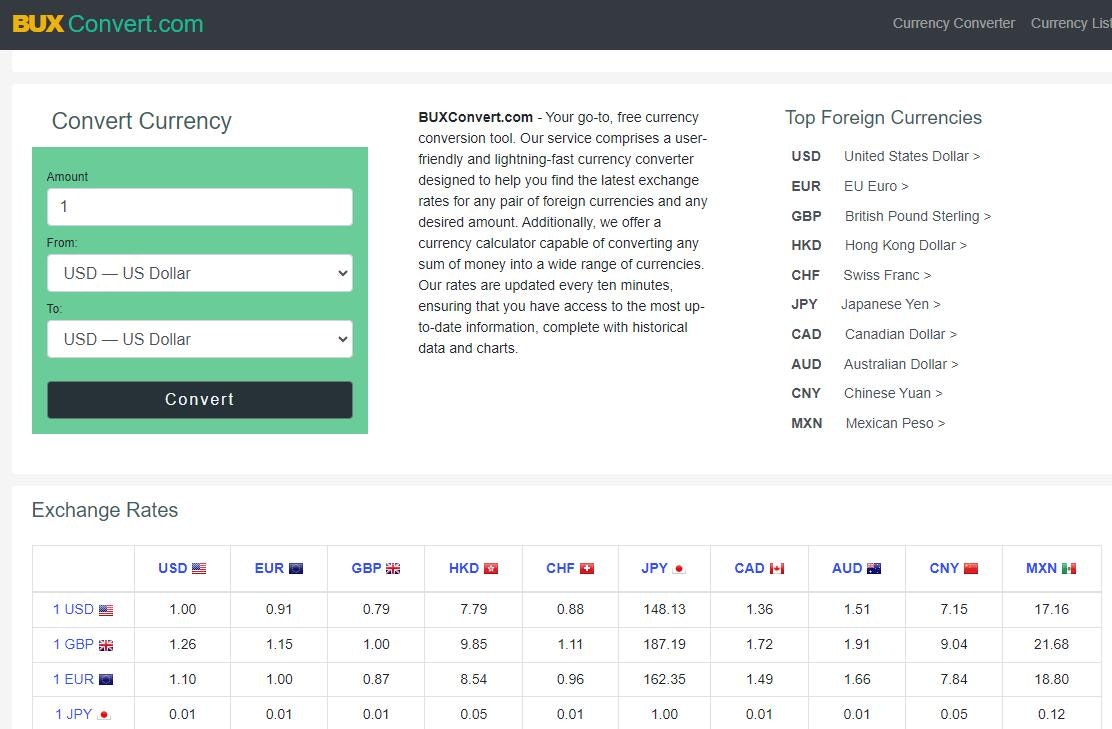
Task: Open the 1 USD row link
Action: tap(74, 609)
